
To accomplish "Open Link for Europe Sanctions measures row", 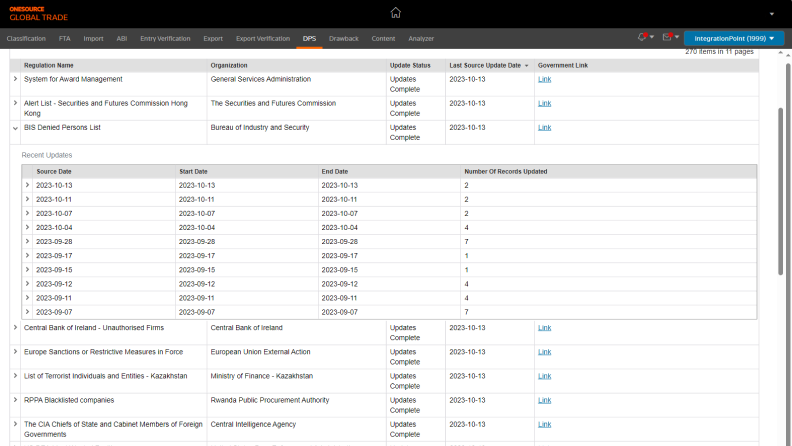I will pyautogui.click(x=544, y=352).
